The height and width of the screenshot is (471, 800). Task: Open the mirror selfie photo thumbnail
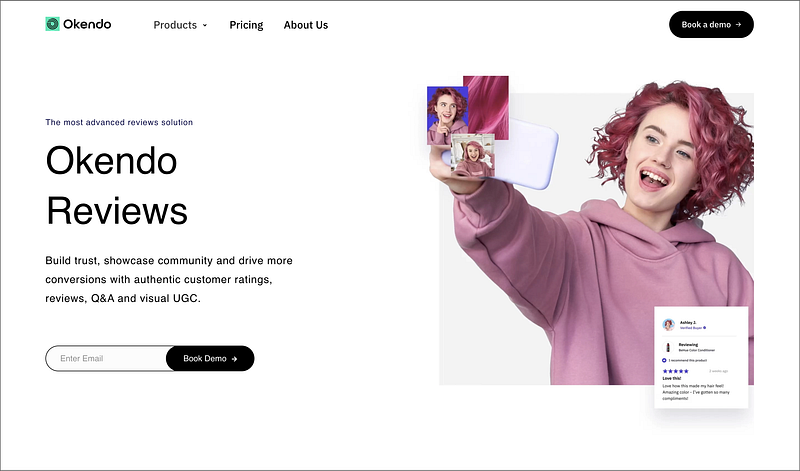(x=473, y=156)
